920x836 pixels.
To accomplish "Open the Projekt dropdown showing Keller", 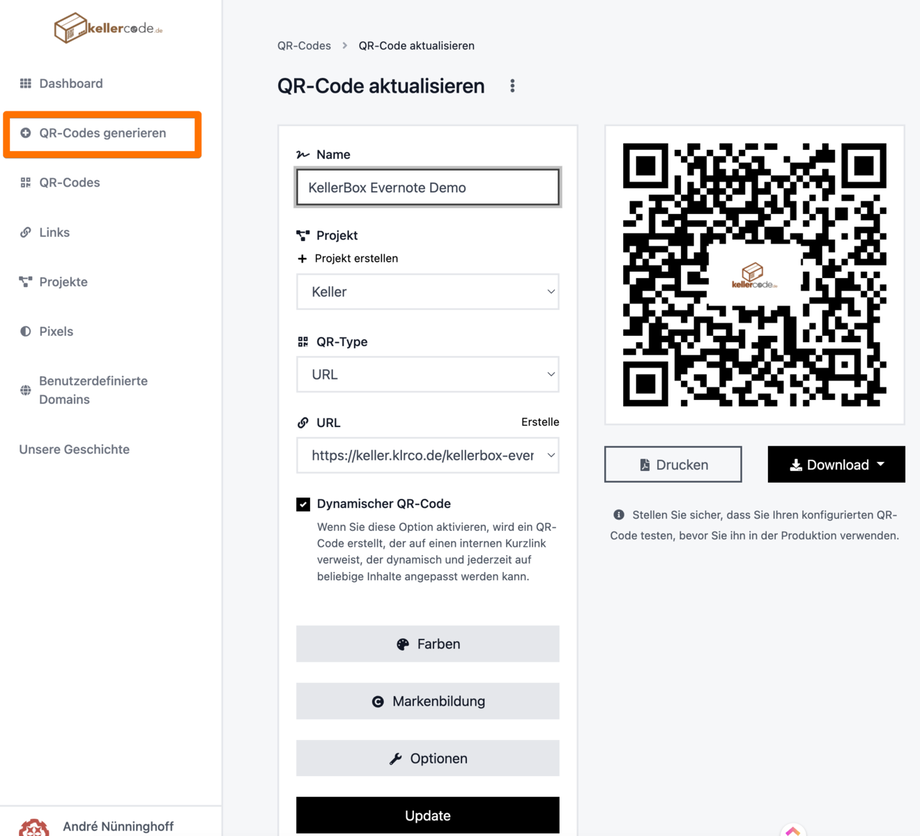I will pyautogui.click(x=427, y=292).
